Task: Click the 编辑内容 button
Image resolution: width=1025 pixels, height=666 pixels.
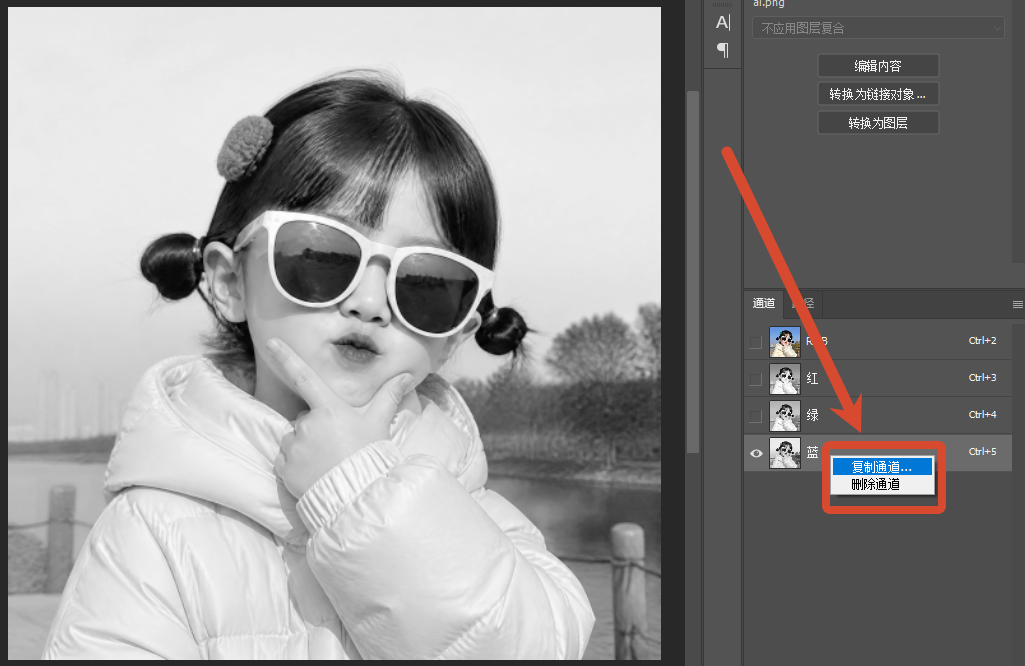Action: 878,66
